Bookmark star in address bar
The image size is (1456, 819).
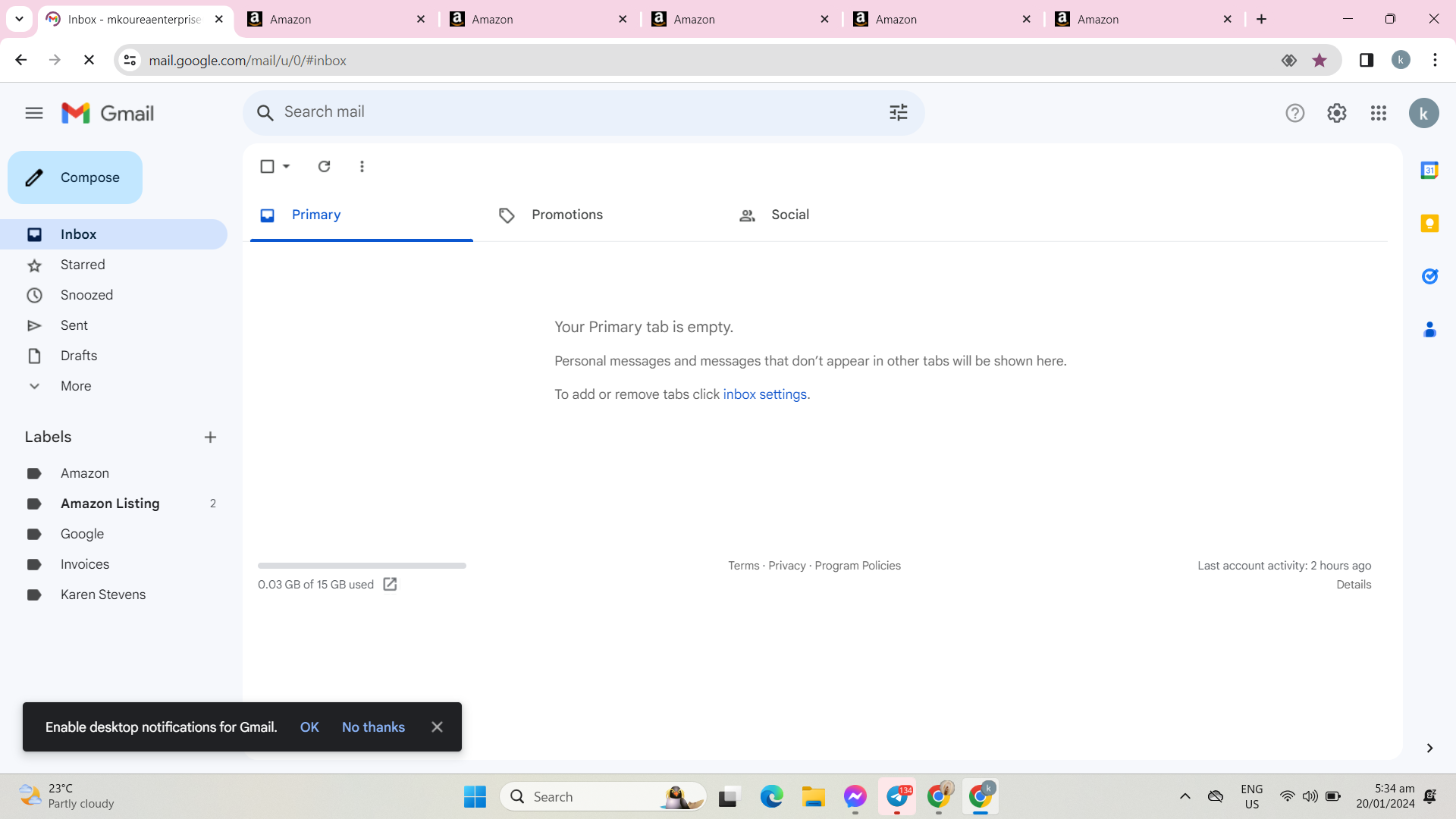[1319, 60]
